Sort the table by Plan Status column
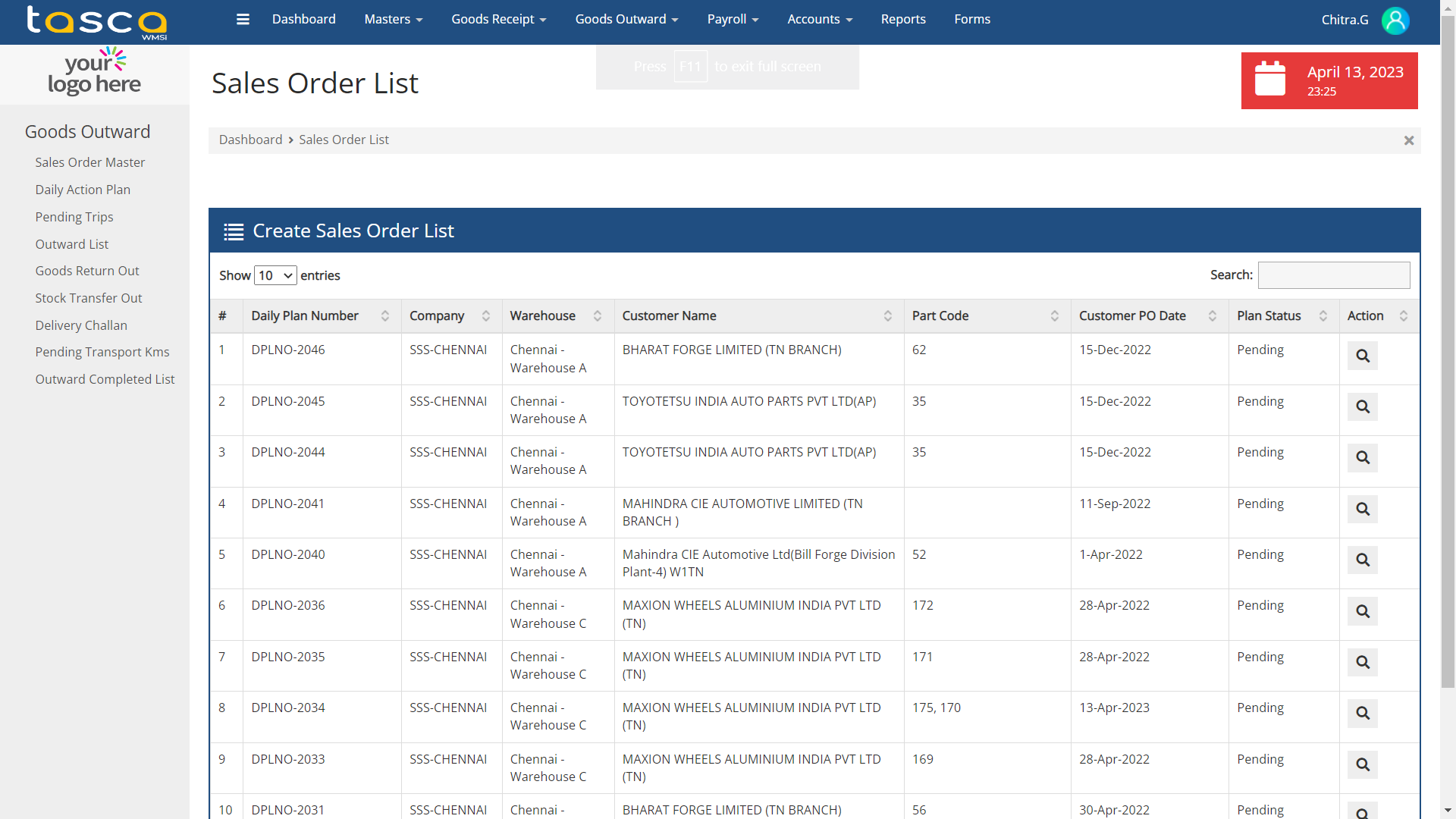The height and width of the screenshot is (819, 1456). (x=1284, y=316)
